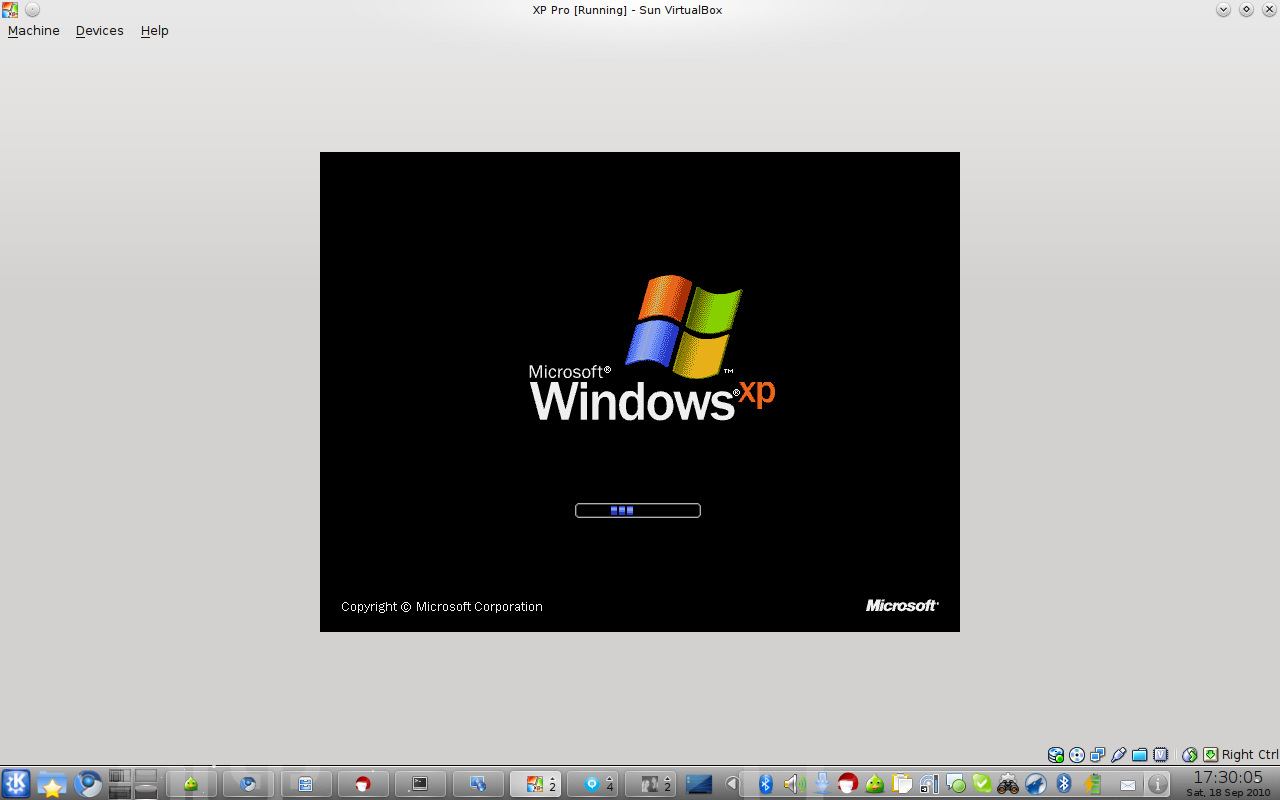Click the second Bluetooth tray icon
1280x800 pixels.
tap(1064, 784)
